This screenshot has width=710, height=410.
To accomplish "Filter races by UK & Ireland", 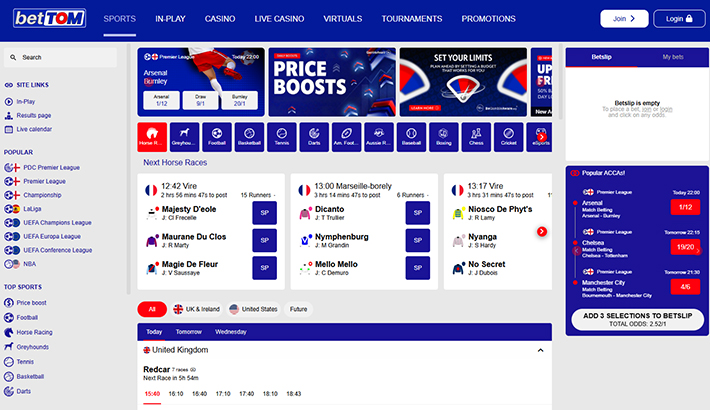I will click(x=197, y=309).
